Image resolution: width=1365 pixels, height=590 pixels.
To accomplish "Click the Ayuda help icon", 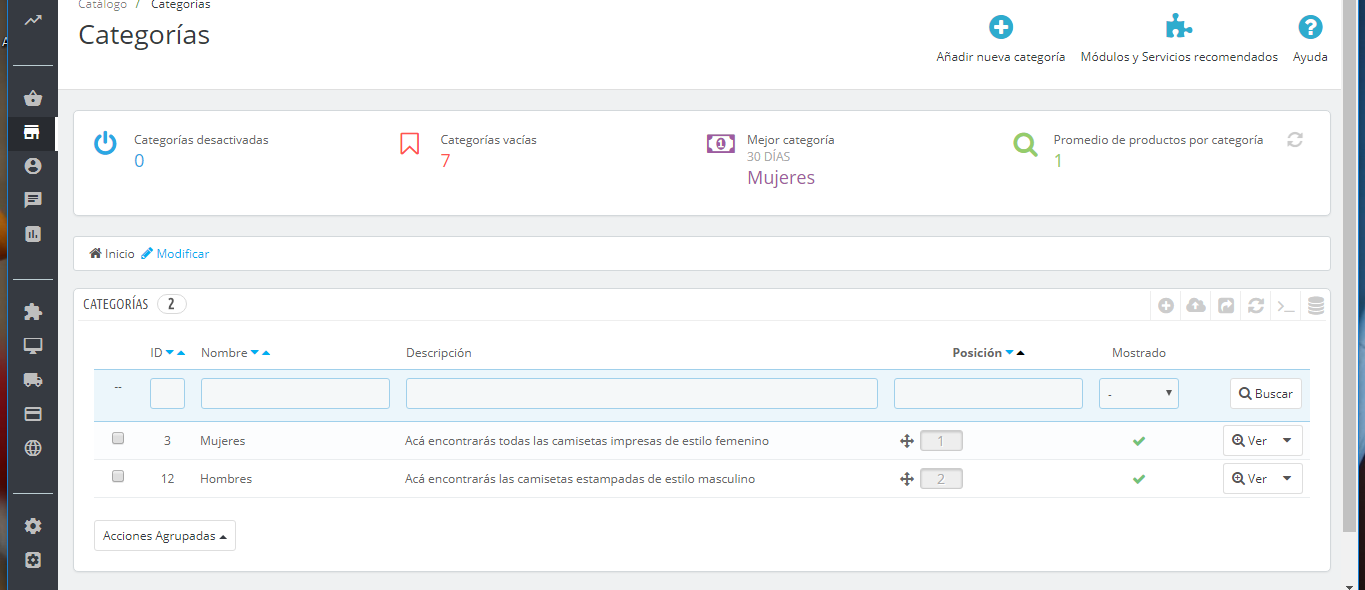I will (x=1310, y=28).
